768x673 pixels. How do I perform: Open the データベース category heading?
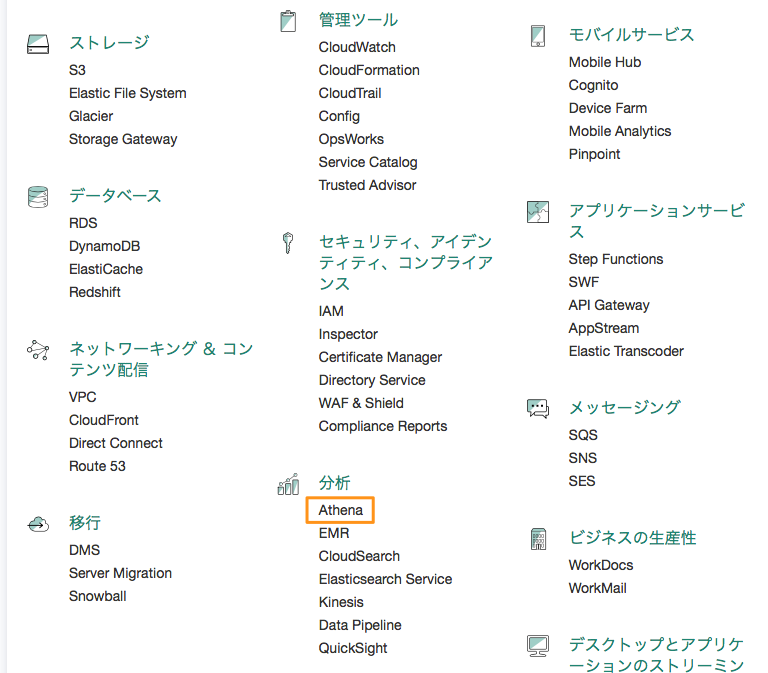click(115, 195)
